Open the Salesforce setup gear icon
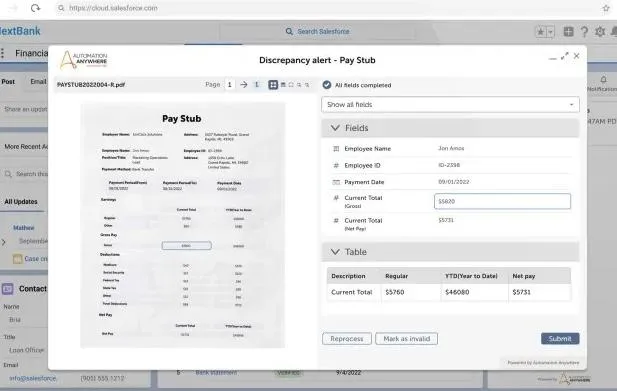Screen dimensions: 617x391 [600, 31]
